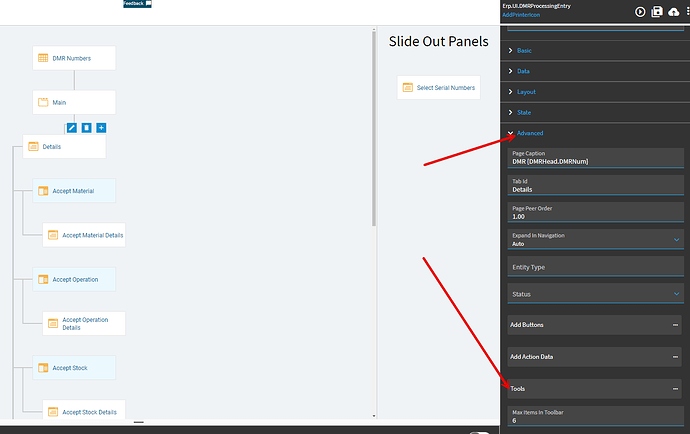Click the Page Caption field
The width and height of the screenshot is (690, 434).
[595, 158]
